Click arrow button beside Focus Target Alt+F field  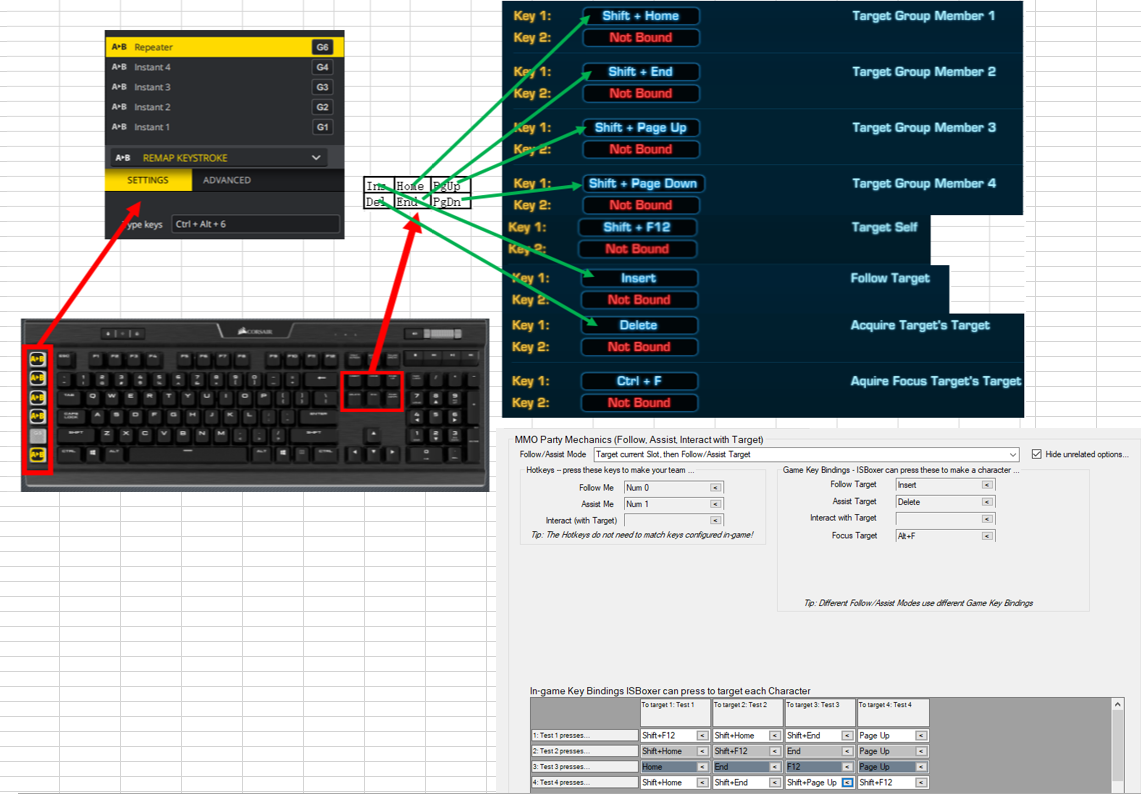987,536
